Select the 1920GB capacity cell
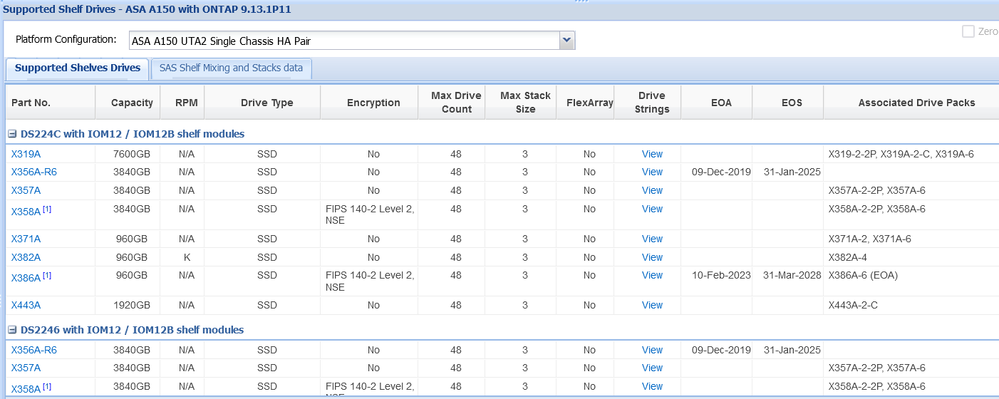 (132, 305)
